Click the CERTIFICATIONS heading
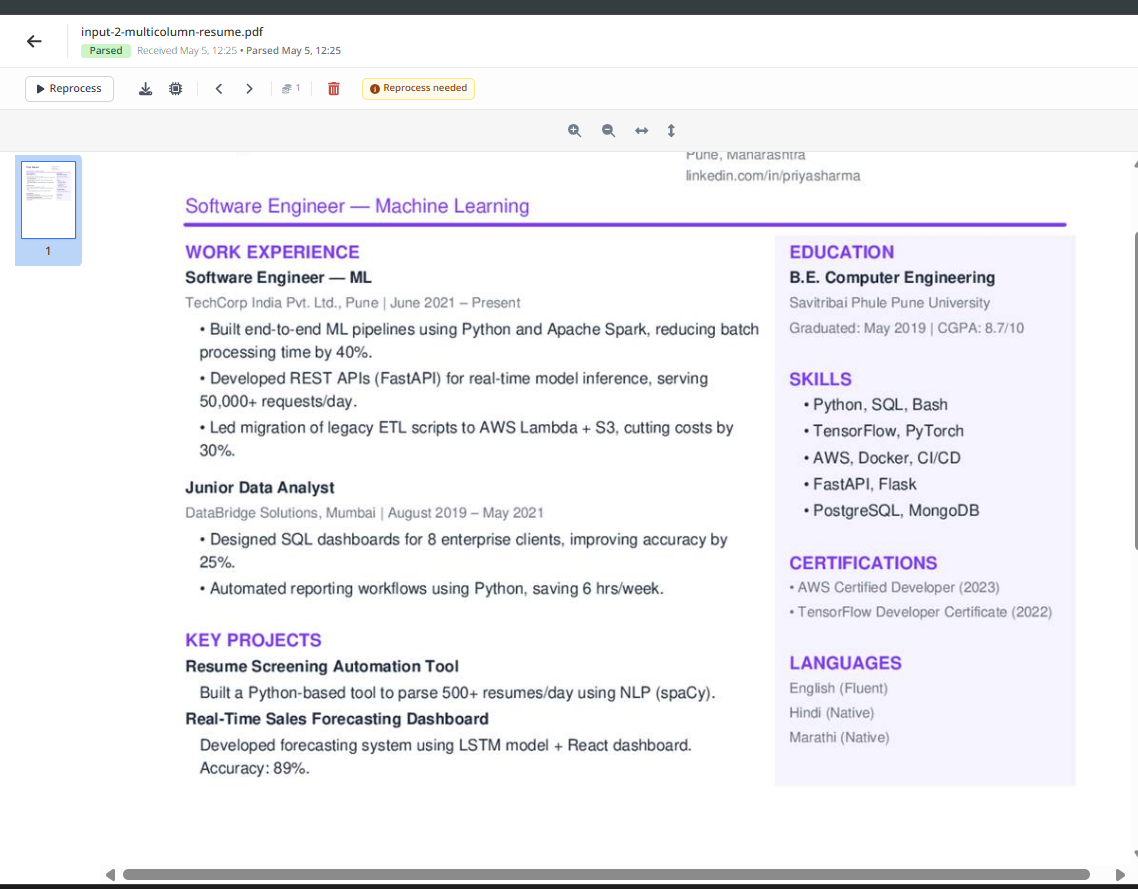Screen dimensions: 1138x889 coord(863,563)
